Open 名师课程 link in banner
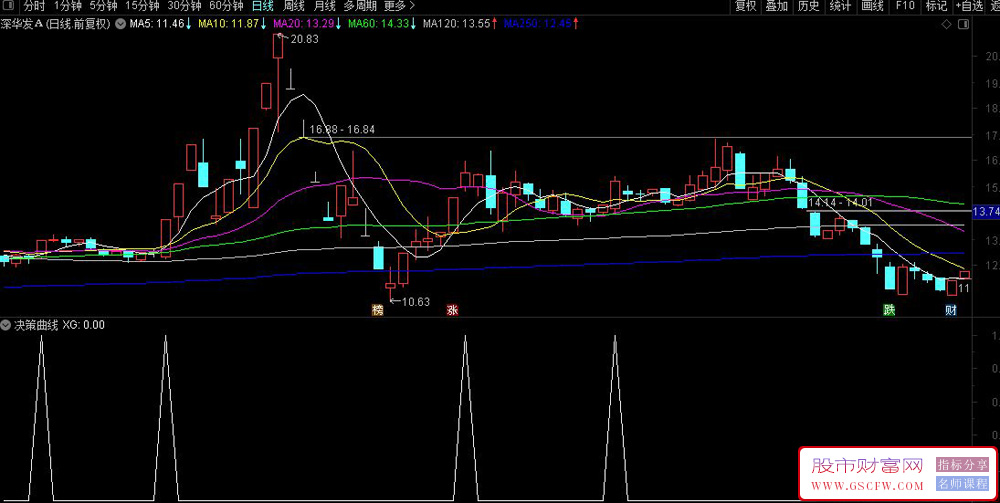The width and height of the screenshot is (1000, 503). 962,483
